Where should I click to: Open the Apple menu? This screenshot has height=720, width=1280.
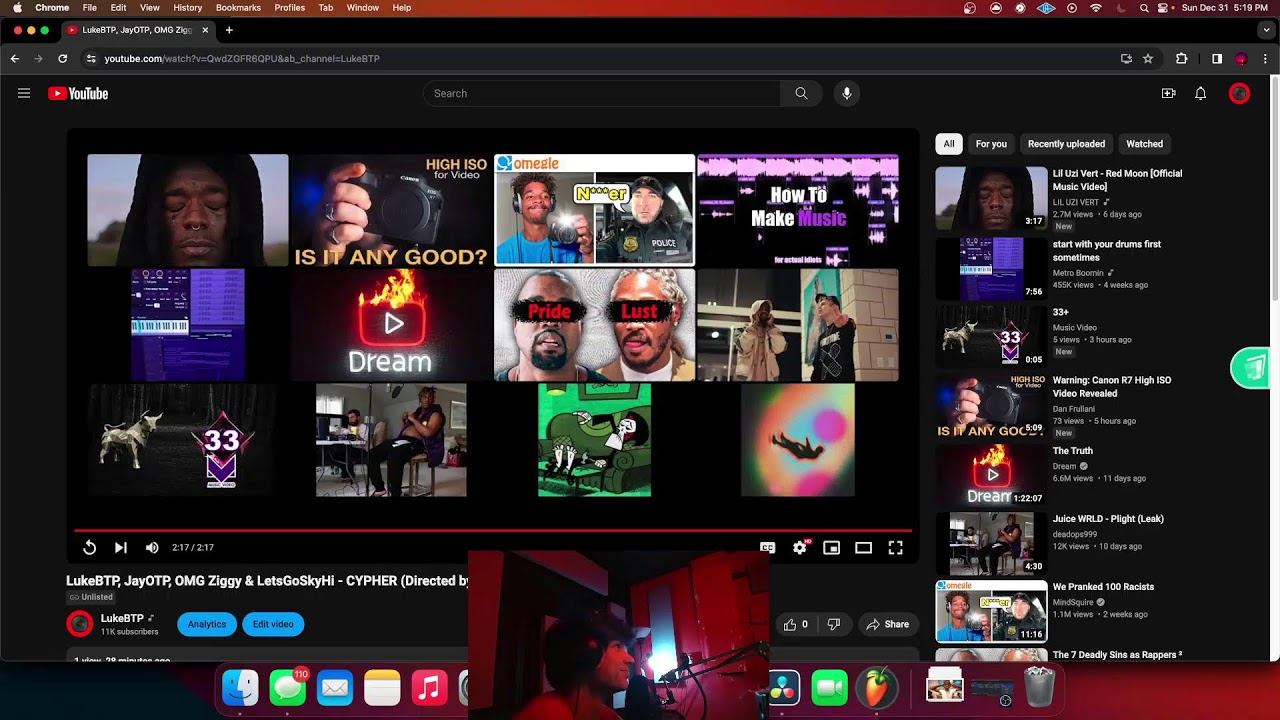(17, 8)
